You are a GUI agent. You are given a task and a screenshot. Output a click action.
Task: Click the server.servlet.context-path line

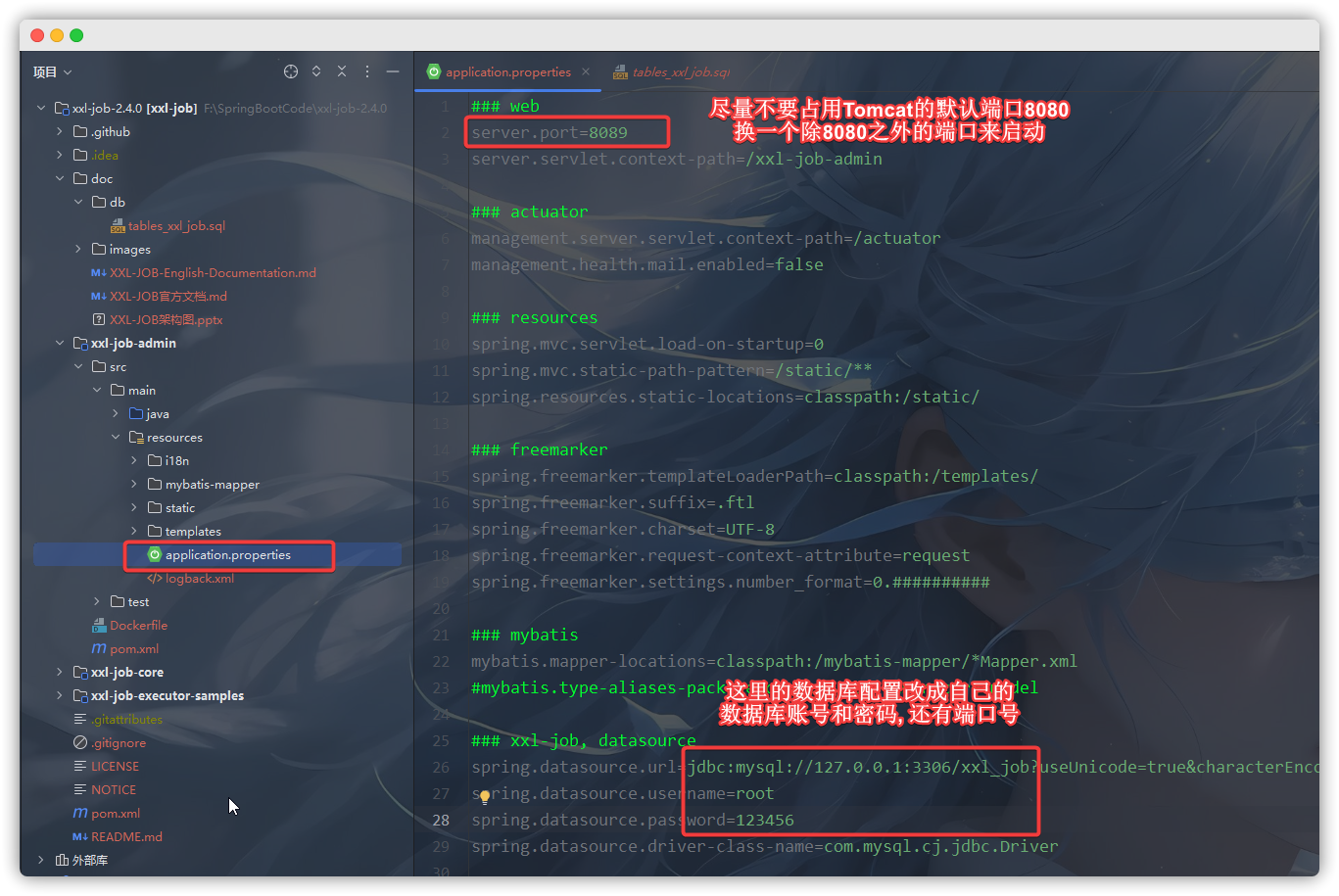click(x=677, y=159)
